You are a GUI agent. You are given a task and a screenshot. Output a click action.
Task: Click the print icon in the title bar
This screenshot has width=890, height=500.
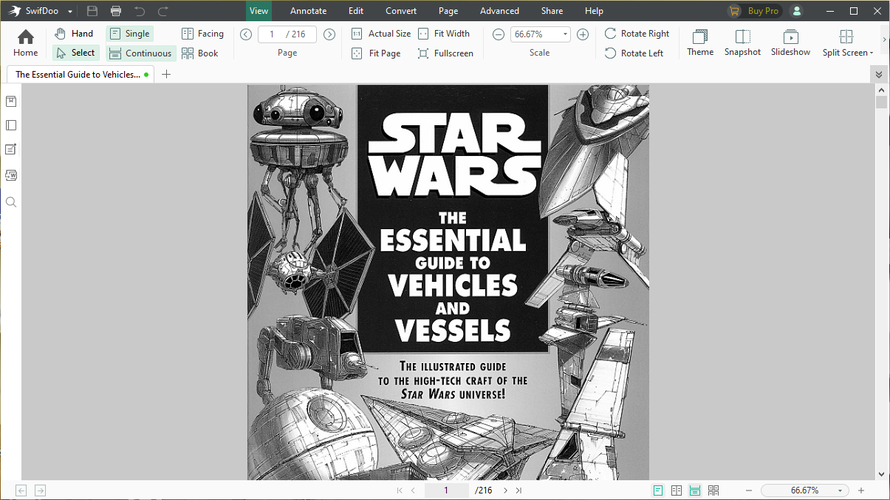click(x=116, y=11)
